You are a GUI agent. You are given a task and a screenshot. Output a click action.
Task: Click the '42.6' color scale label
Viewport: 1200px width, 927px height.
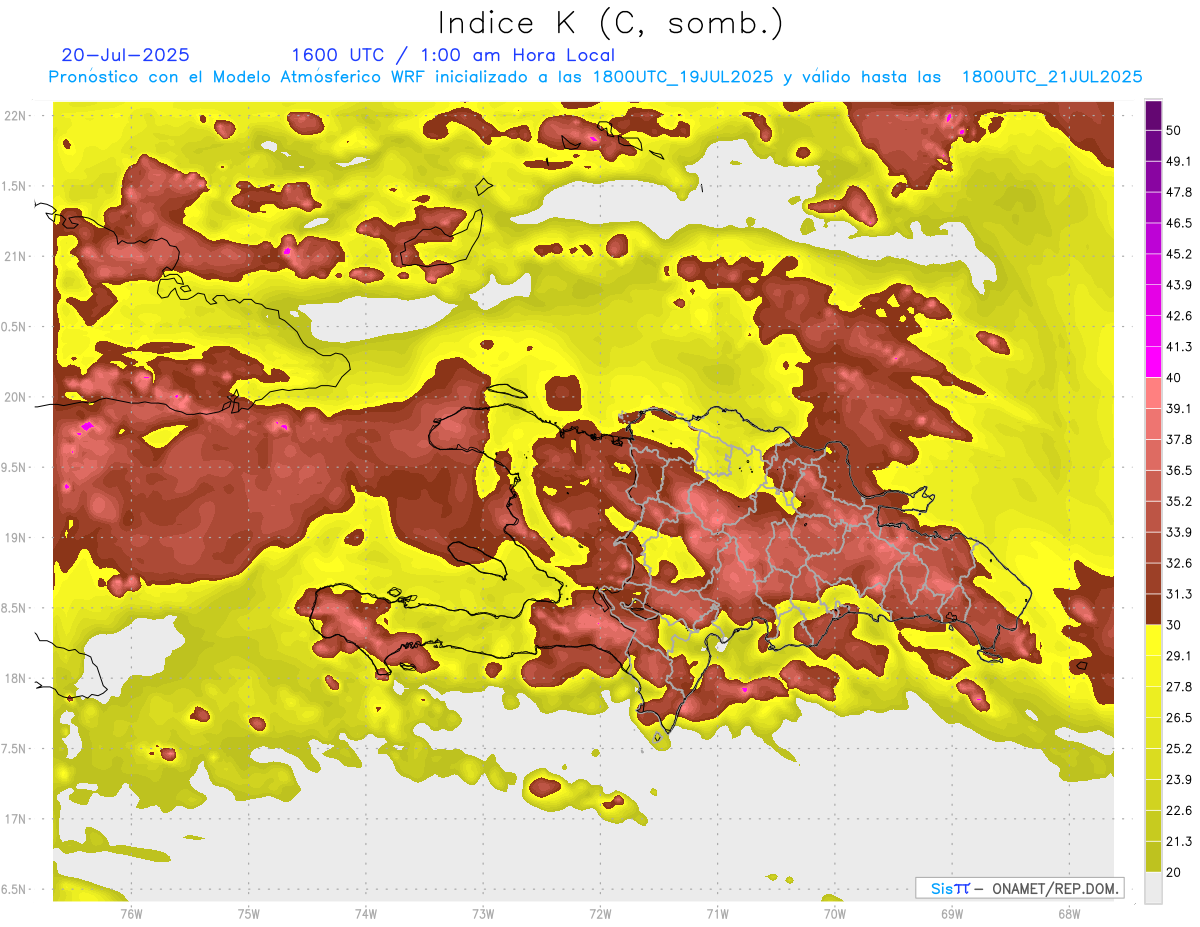coord(1178,316)
